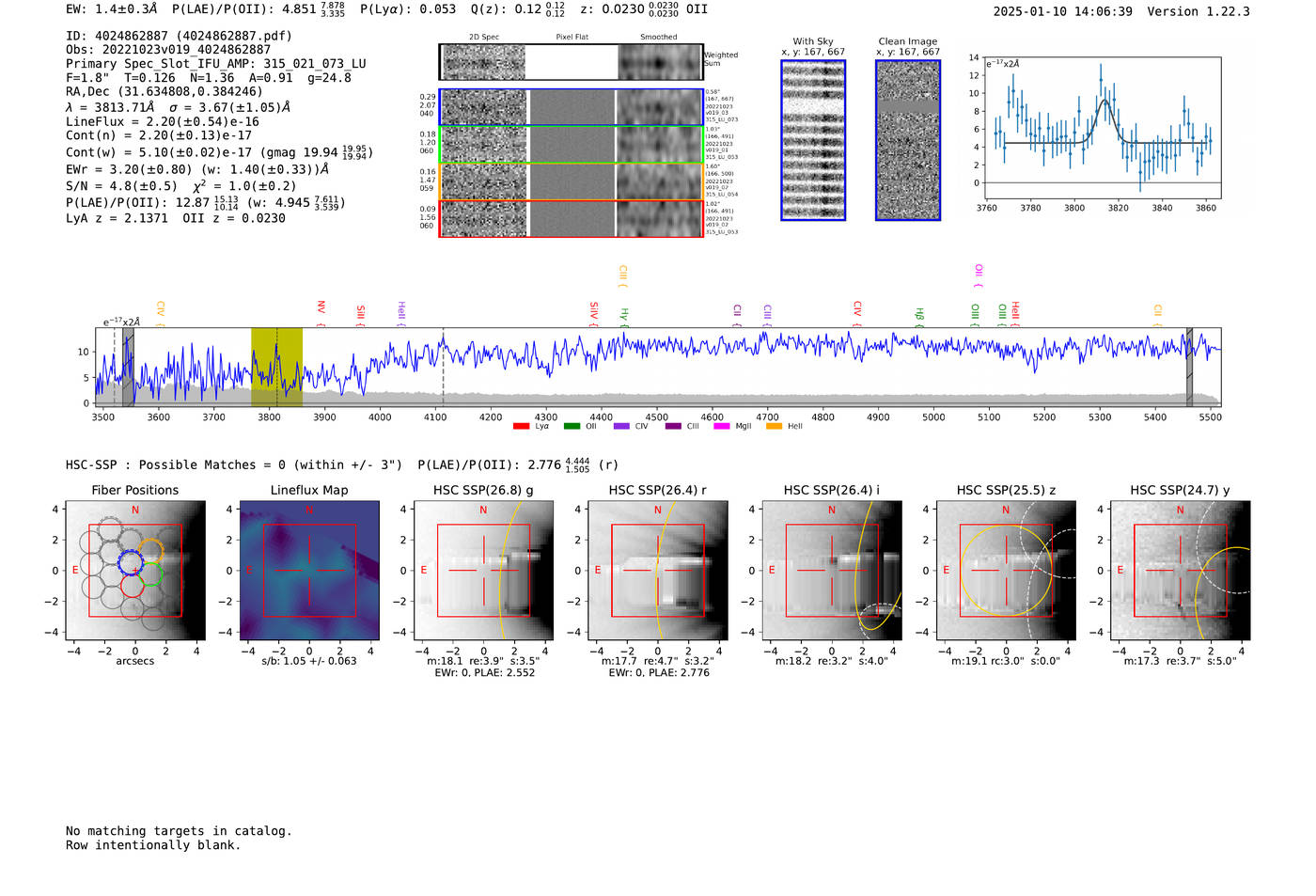Click the '2D Spec' column header
Screen dimensions: 1316x896
click(x=484, y=38)
